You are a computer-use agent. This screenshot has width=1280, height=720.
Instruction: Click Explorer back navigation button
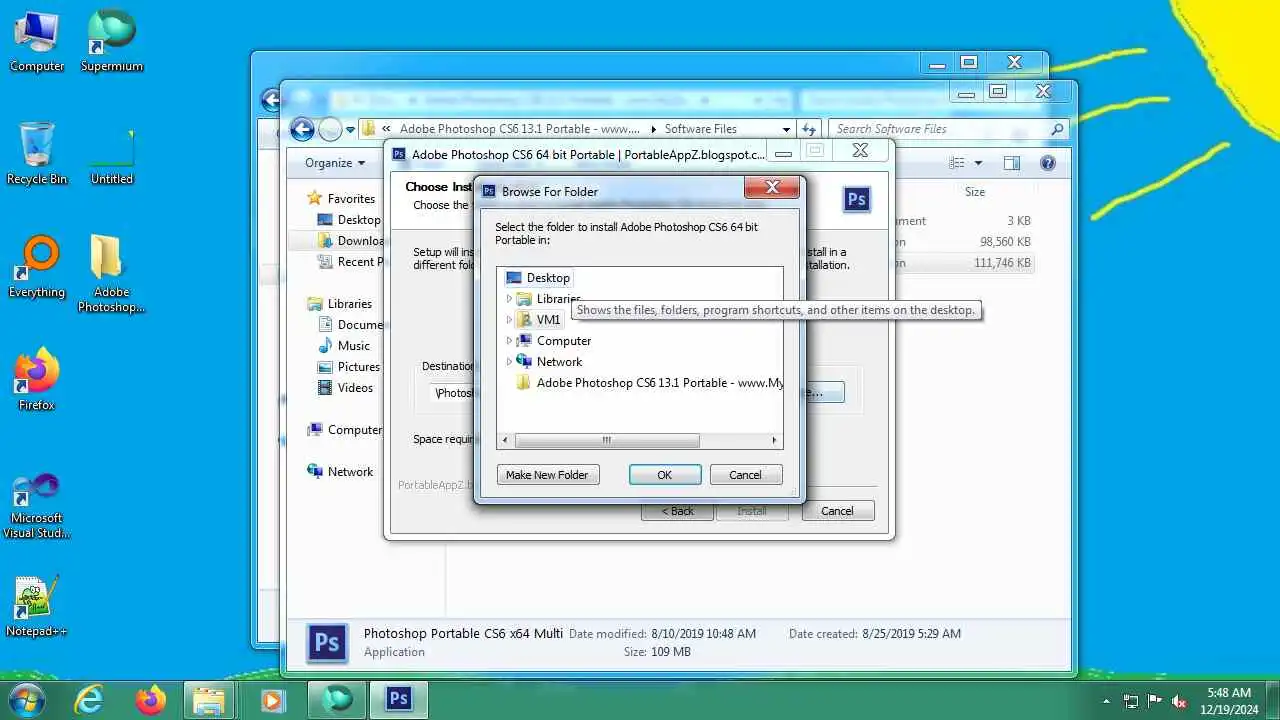click(302, 129)
